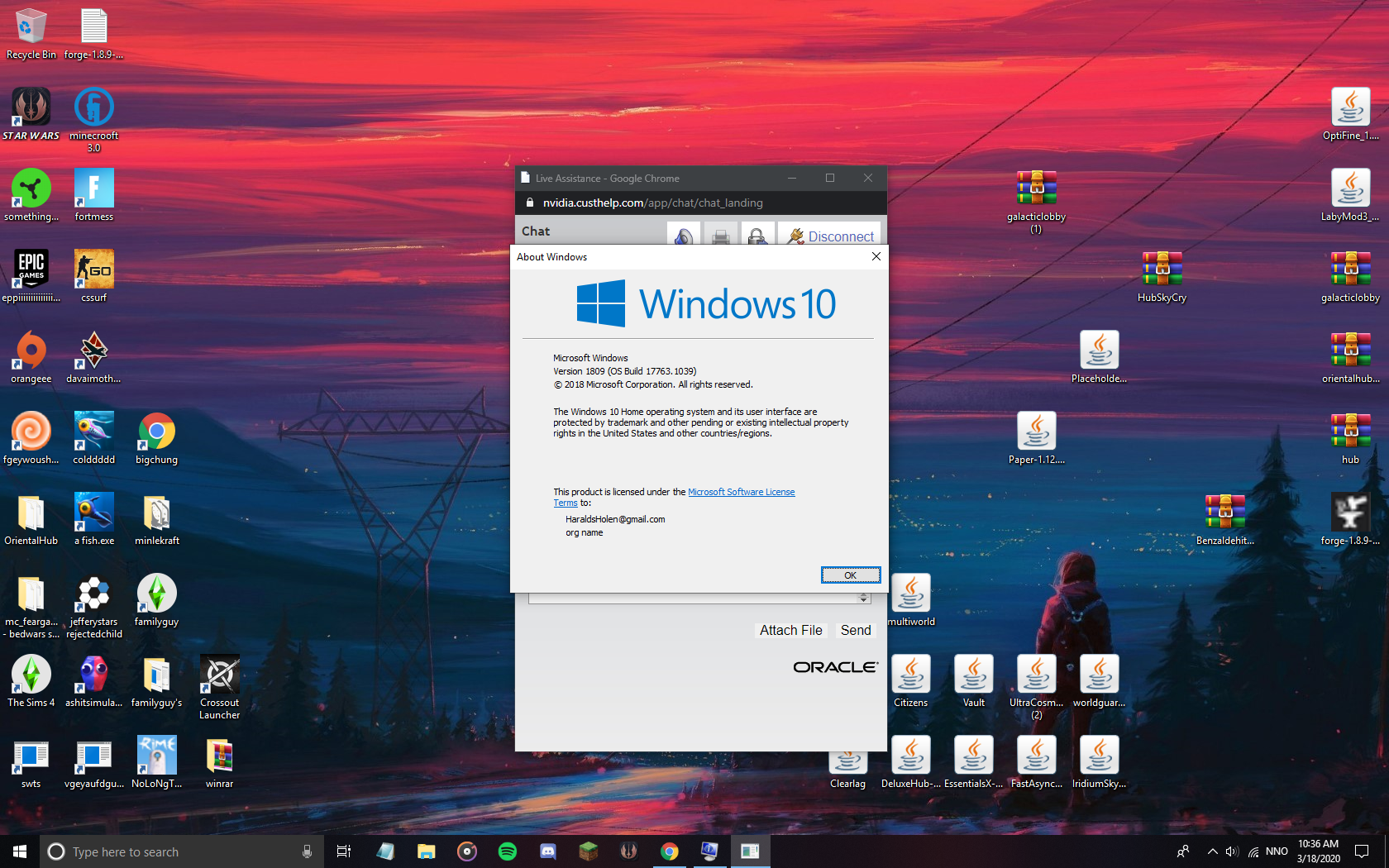Viewport: 1389px width, 868px height.
Task: Select the jefferystars rejectedchild shortcut
Action: [93, 606]
